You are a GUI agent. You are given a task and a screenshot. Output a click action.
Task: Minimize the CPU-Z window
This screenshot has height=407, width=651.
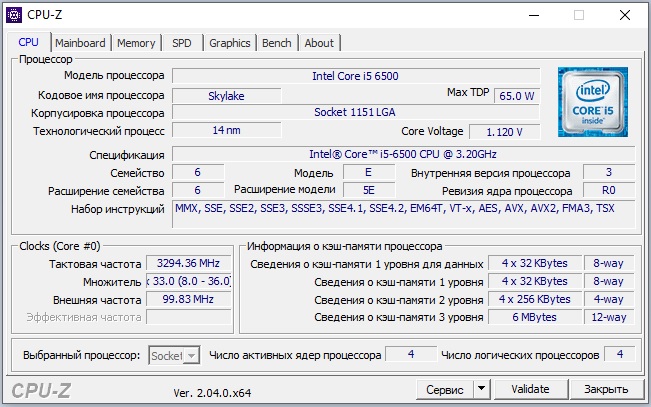534,15
